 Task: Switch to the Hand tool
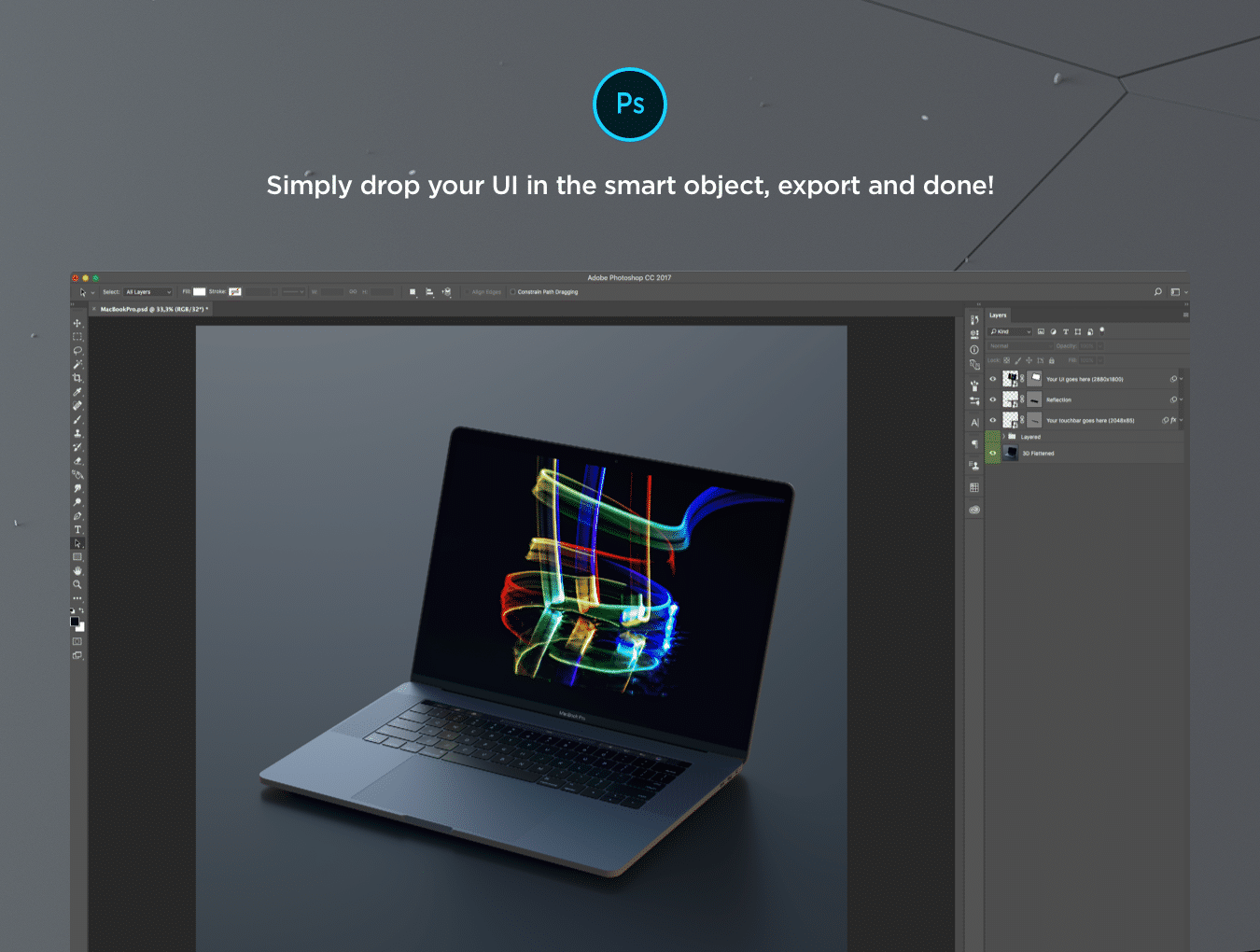point(77,570)
